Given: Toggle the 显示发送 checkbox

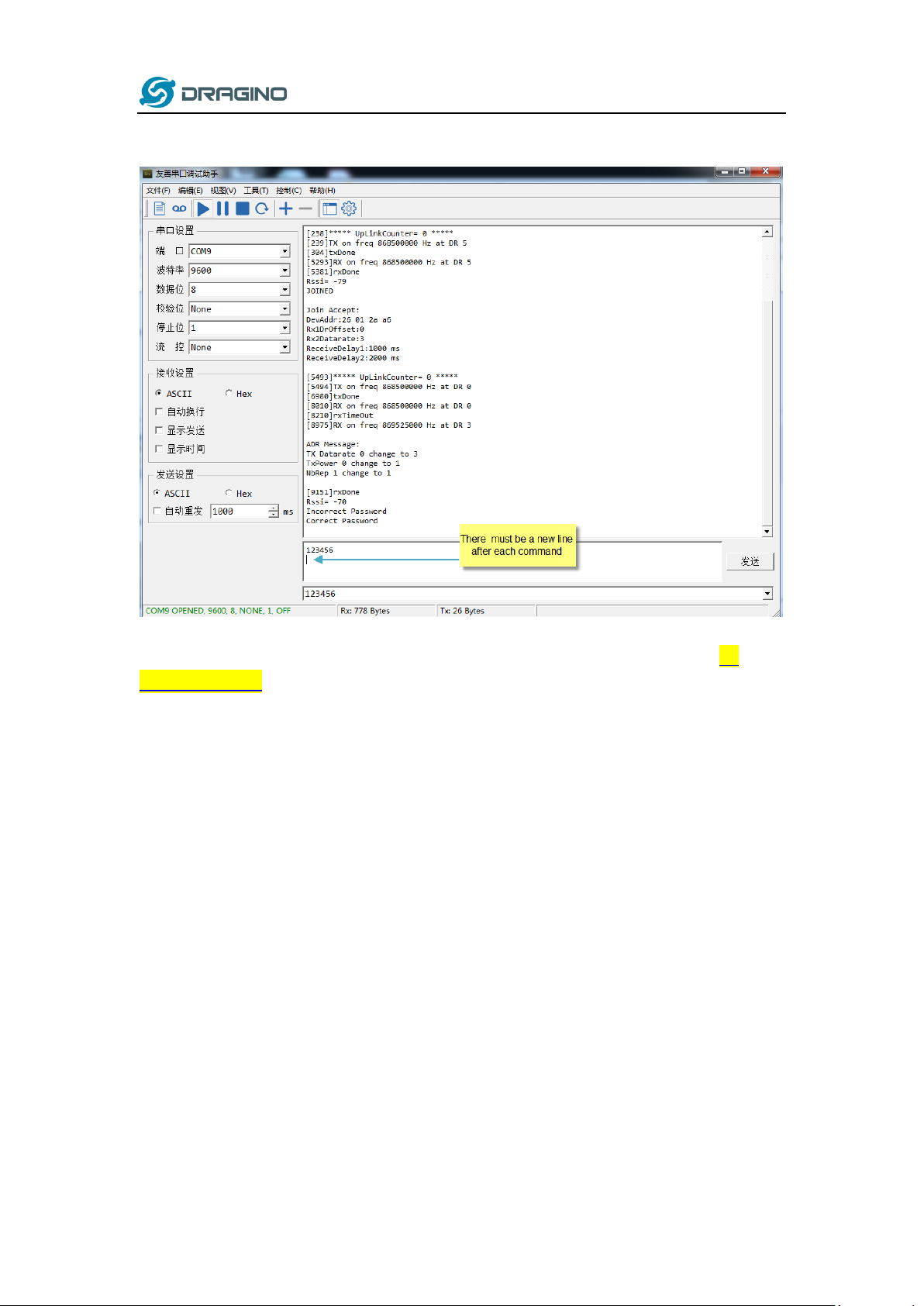Looking at the screenshot, I should (159, 431).
